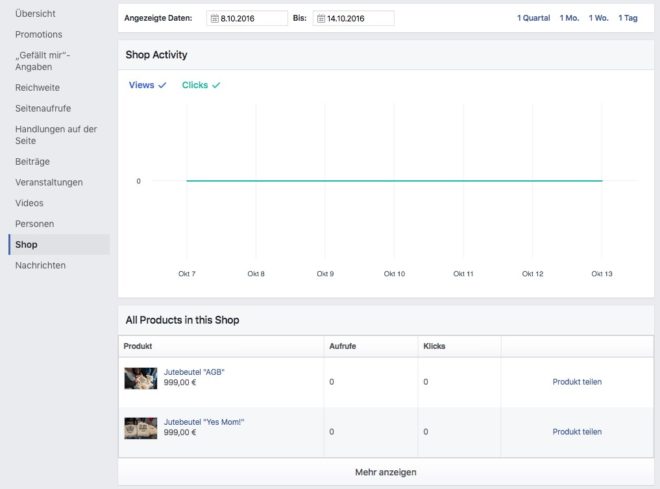Click the end date calendar icon
Screen dimensions: 660x489
321,19
